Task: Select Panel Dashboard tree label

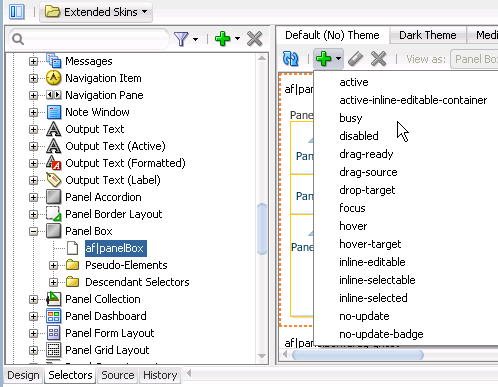Action: [x=106, y=316]
